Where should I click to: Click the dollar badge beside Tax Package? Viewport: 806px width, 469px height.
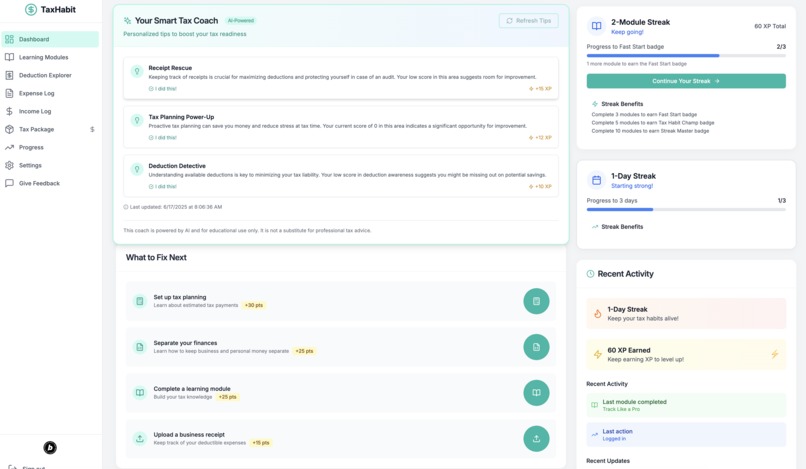pyautogui.click(x=92, y=130)
